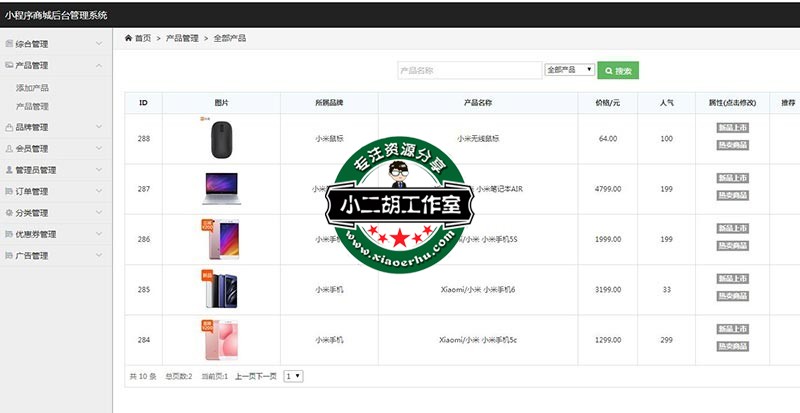Click the 广告管理 sidebar icon

click(x=9, y=256)
